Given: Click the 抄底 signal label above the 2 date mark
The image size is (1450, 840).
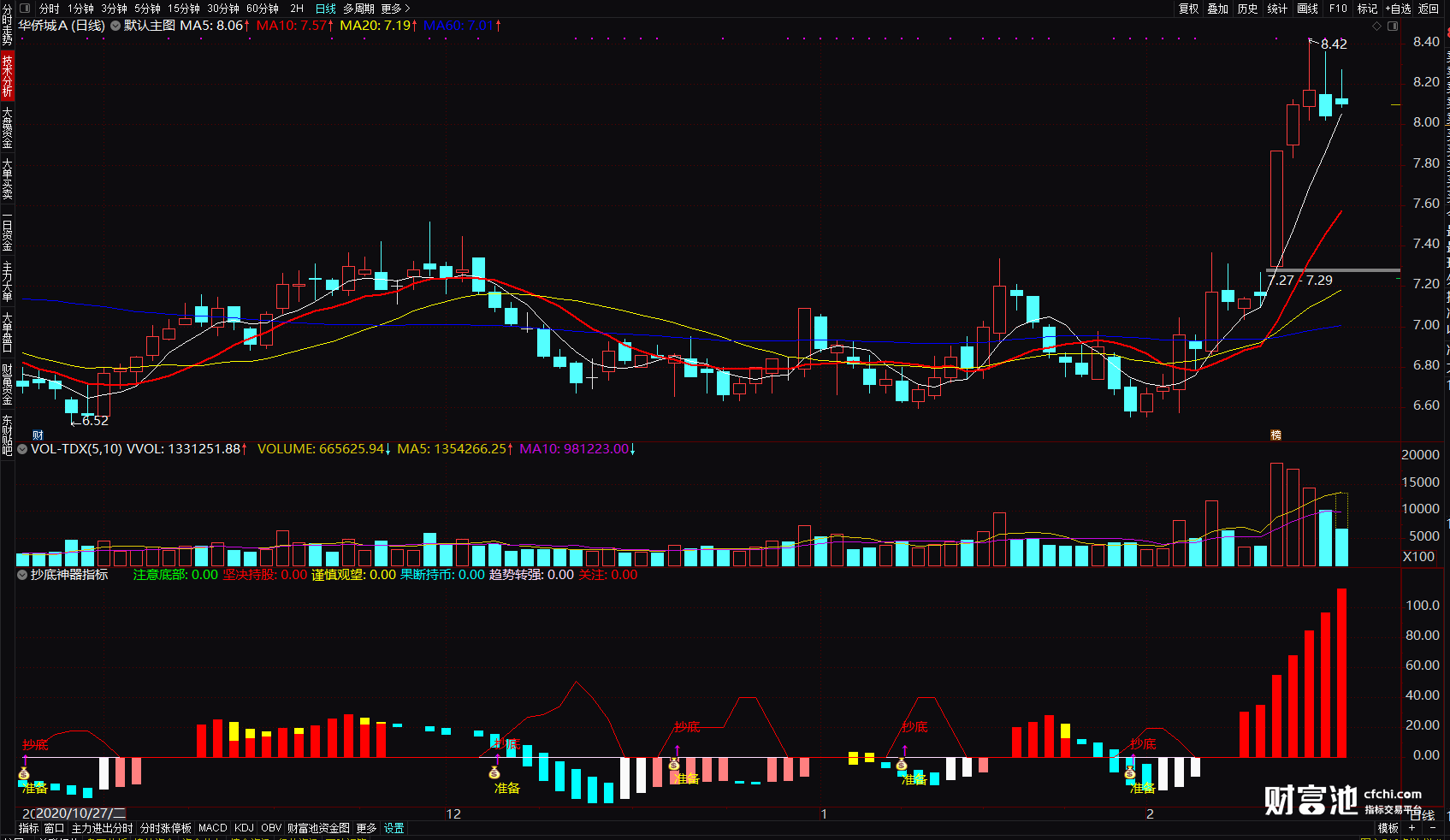Looking at the screenshot, I should tap(1143, 743).
